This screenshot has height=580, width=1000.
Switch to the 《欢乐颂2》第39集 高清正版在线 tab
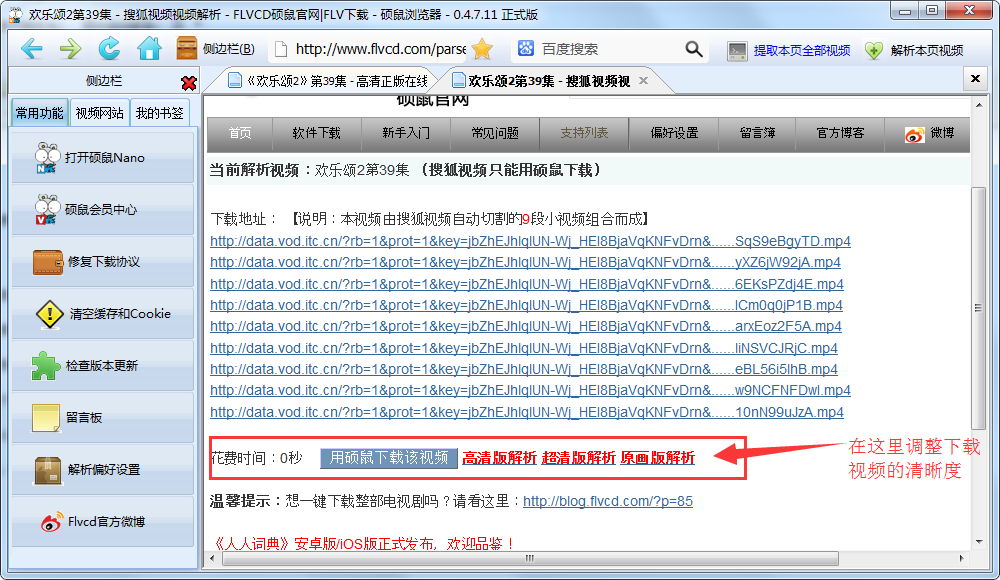[x=328, y=81]
